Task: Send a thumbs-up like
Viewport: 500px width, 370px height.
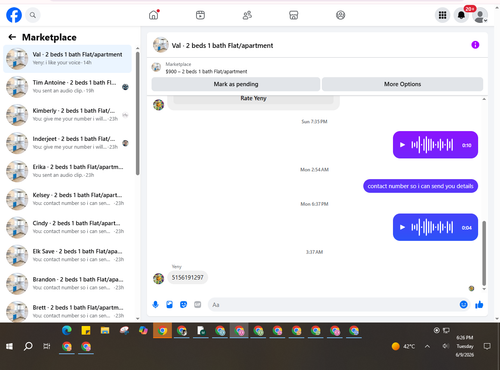Action: pos(479,304)
